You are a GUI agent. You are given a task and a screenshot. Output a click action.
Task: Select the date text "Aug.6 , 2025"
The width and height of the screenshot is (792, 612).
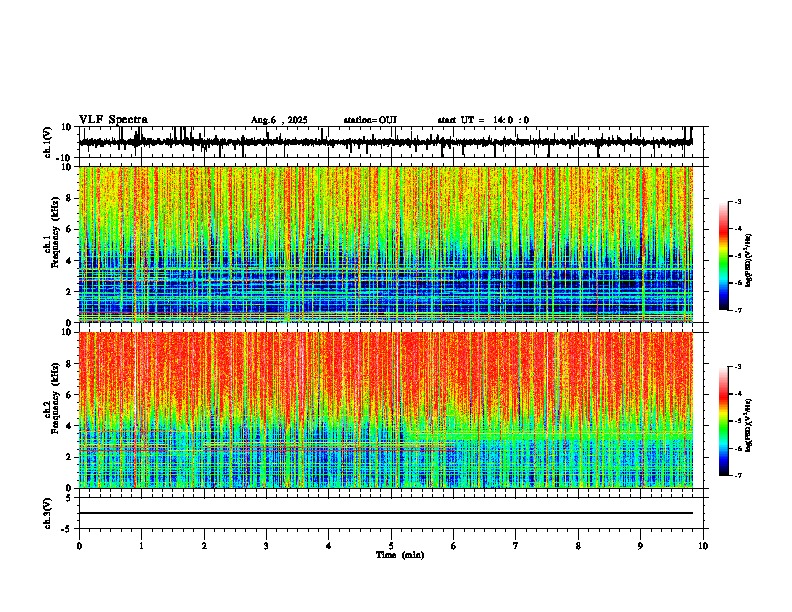pyautogui.click(x=279, y=120)
